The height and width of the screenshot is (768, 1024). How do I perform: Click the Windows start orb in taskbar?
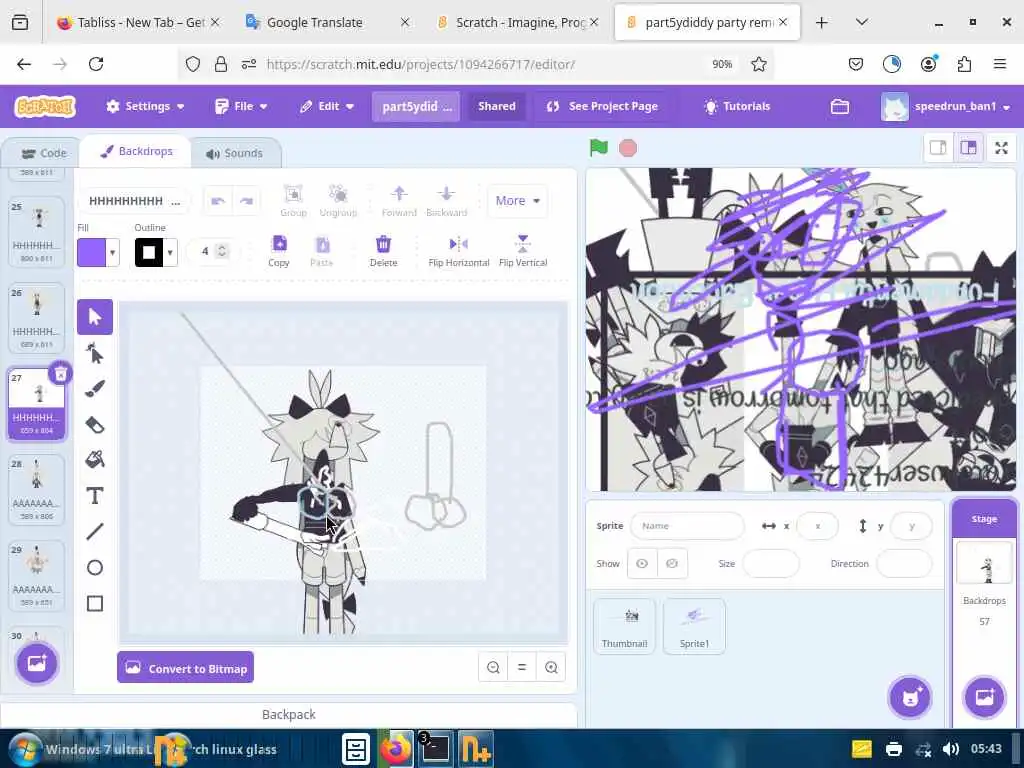26,749
